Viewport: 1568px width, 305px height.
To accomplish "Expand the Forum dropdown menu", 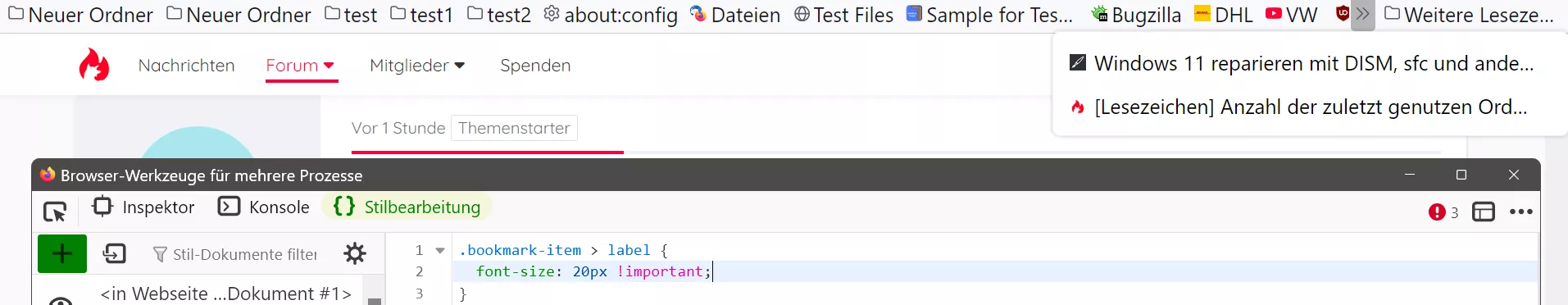I will (x=301, y=66).
